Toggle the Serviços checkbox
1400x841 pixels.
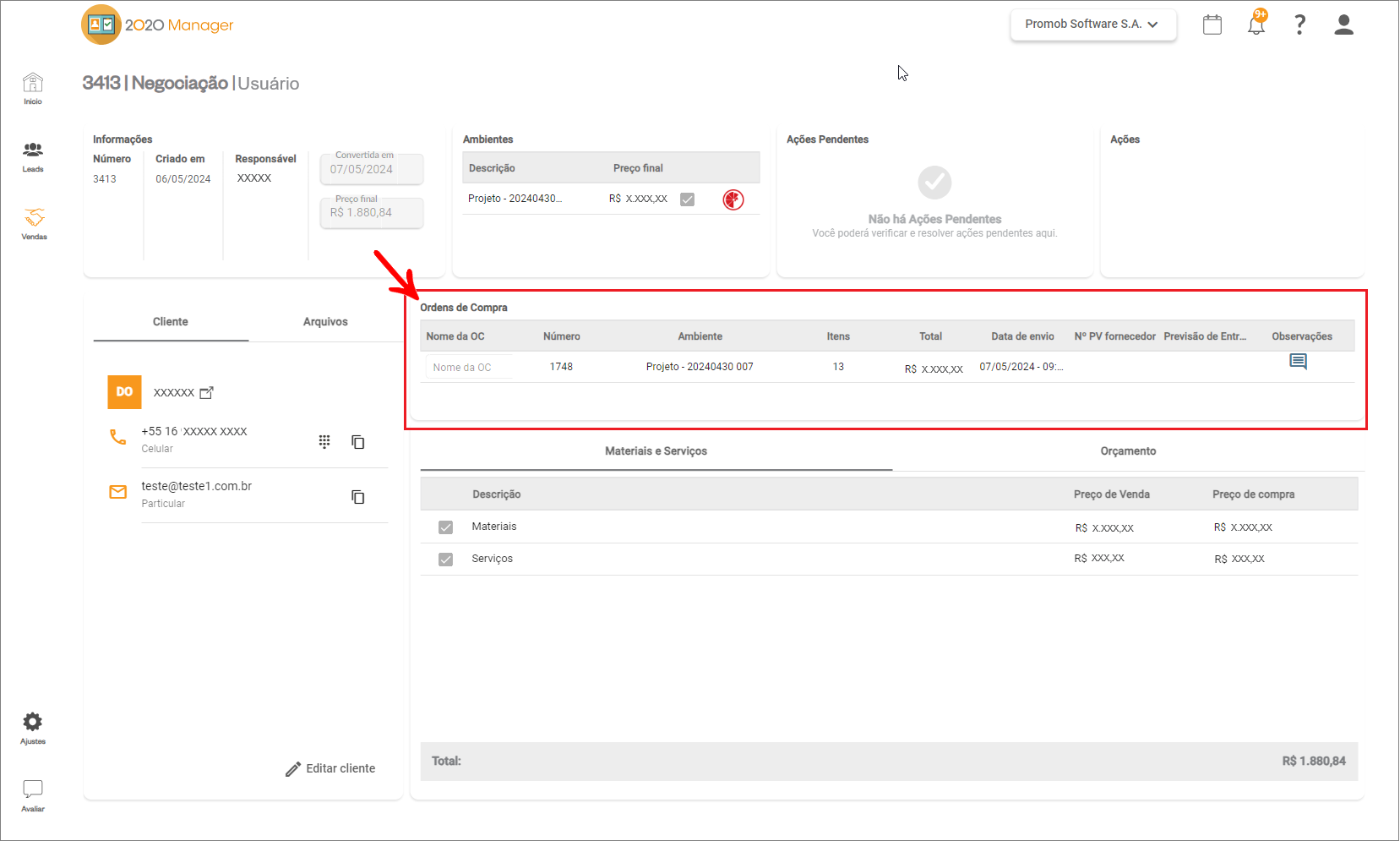445,560
